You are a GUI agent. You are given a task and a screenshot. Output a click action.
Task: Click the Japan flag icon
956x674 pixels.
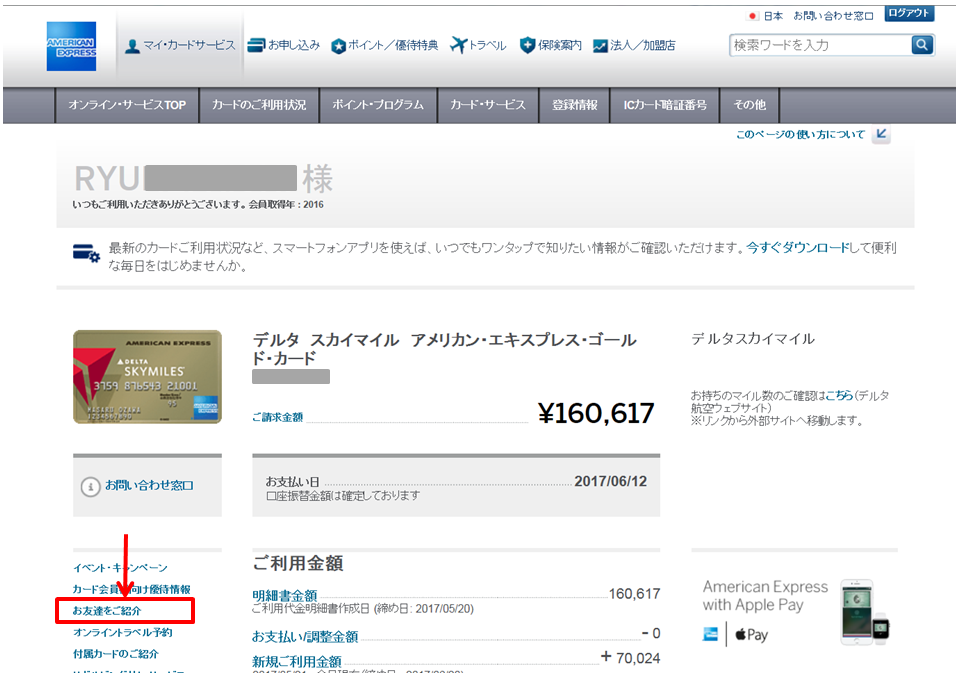pyautogui.click(x=753, y=16)
